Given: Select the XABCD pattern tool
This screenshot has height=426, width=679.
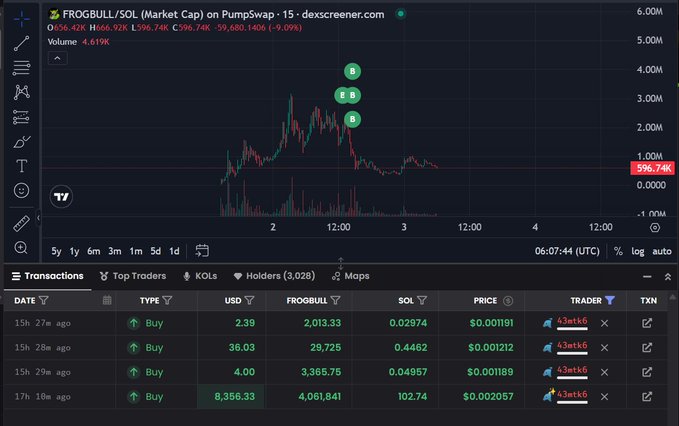Looking at the screenshot, I should pos(21,92).
